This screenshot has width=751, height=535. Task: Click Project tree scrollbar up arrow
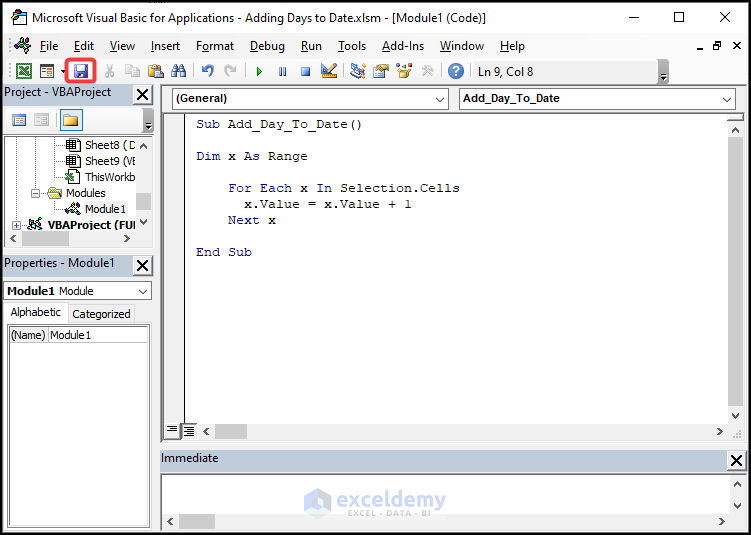(x=144, y=146)
